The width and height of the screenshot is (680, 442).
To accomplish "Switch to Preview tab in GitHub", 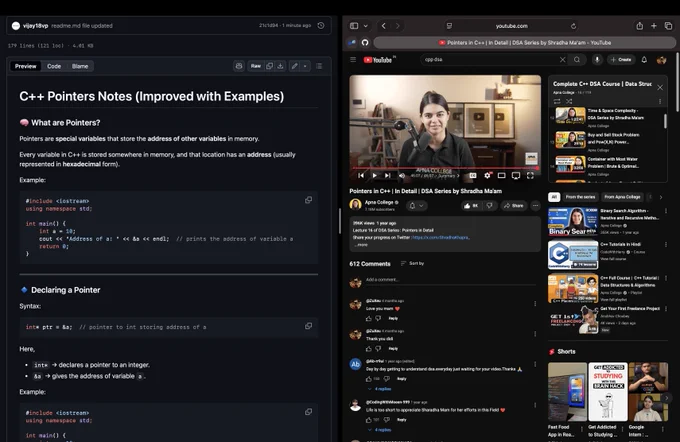I will [x=26, y=66].
